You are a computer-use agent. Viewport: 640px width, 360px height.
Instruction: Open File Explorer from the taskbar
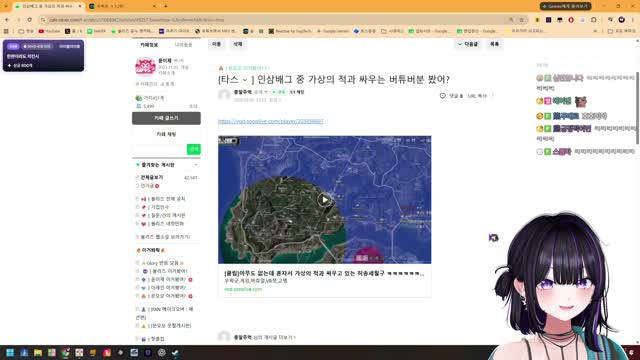pyautogui.click(x=38, y=353)
